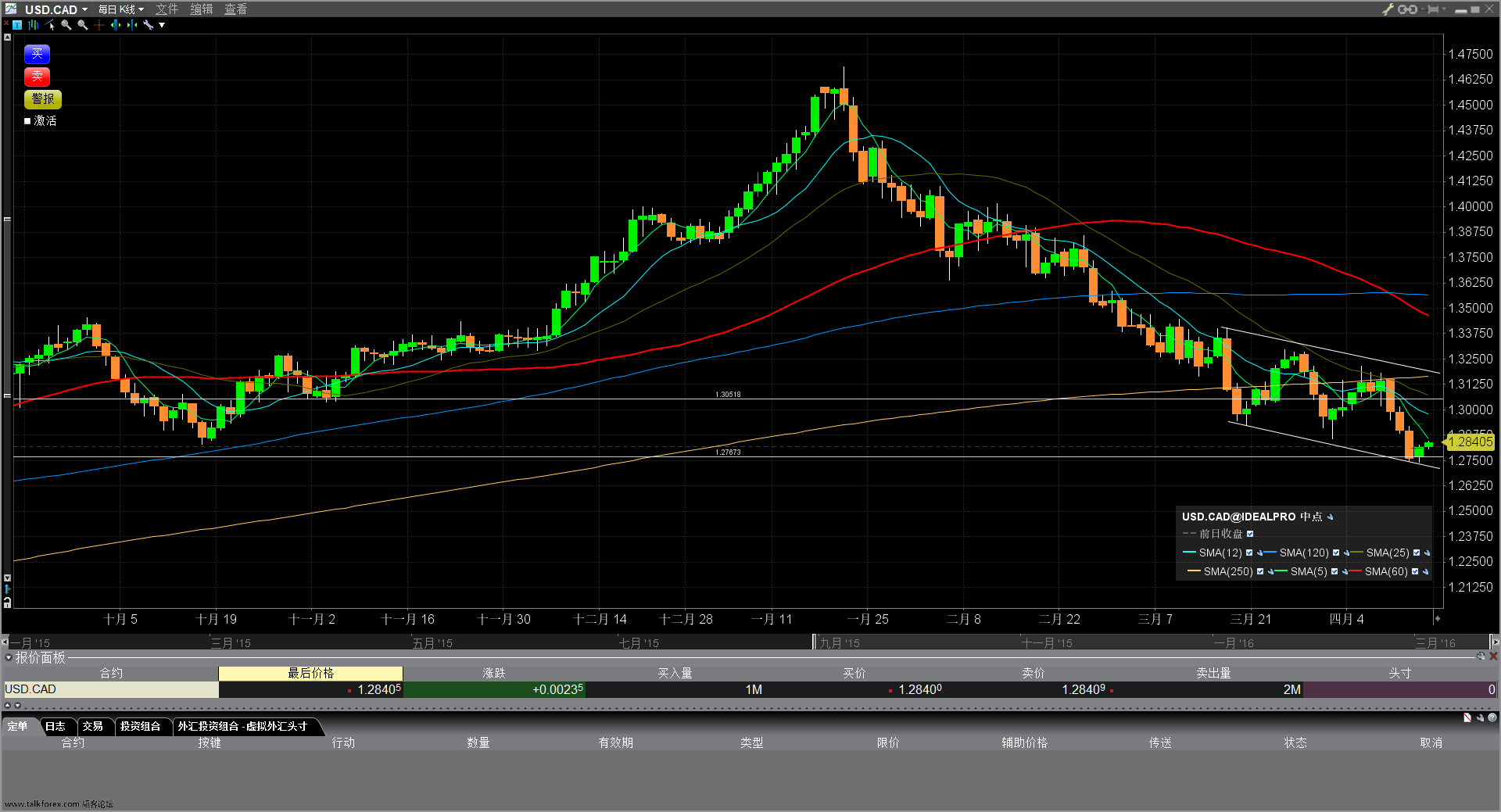Image resolution: width=1501 pixels, height=812 pixels.
Task: Open the text annotation tool
Action: (x=17, y=25)
